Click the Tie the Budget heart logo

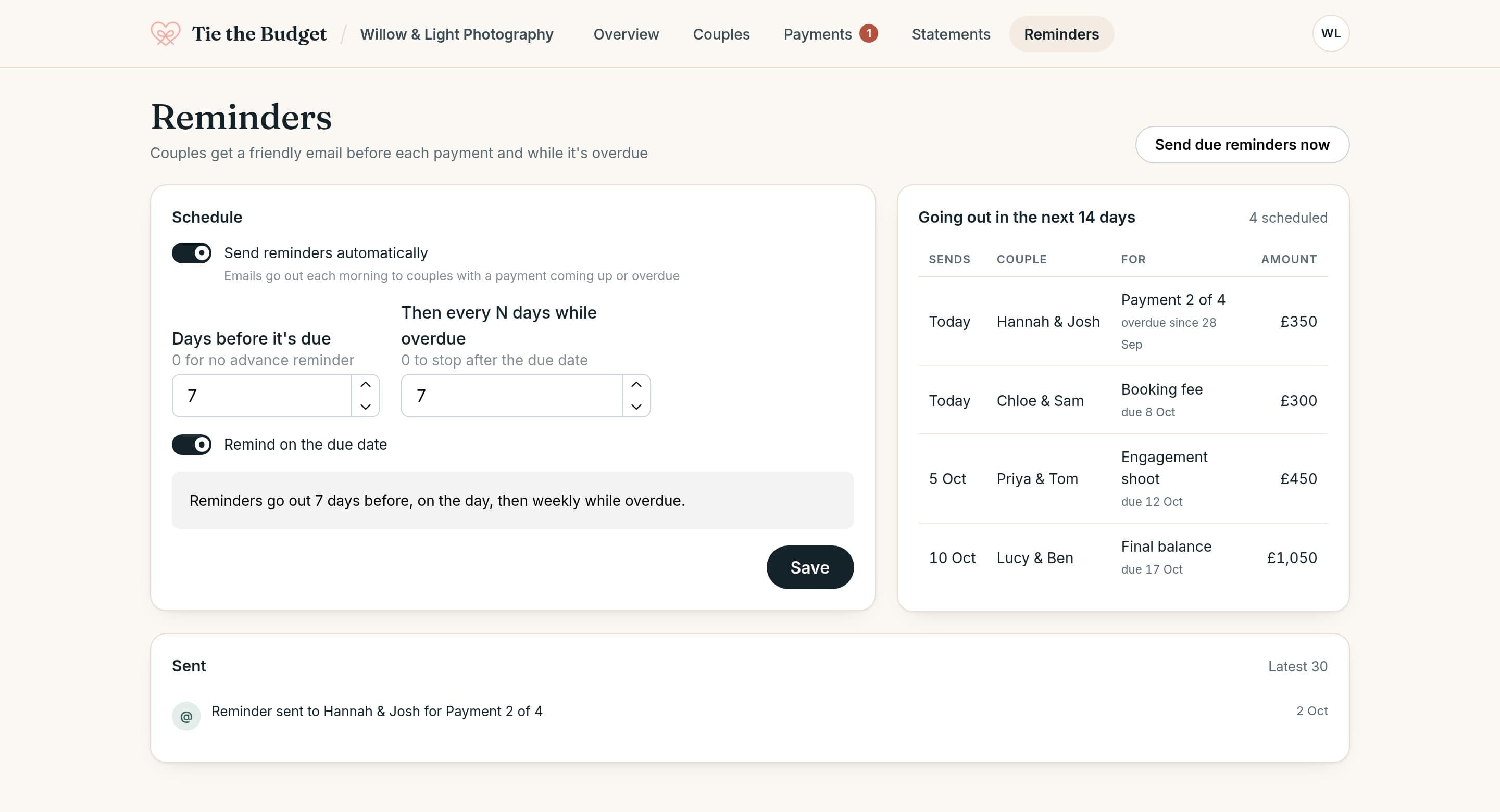pyautogui.click(x=166, y=34)
